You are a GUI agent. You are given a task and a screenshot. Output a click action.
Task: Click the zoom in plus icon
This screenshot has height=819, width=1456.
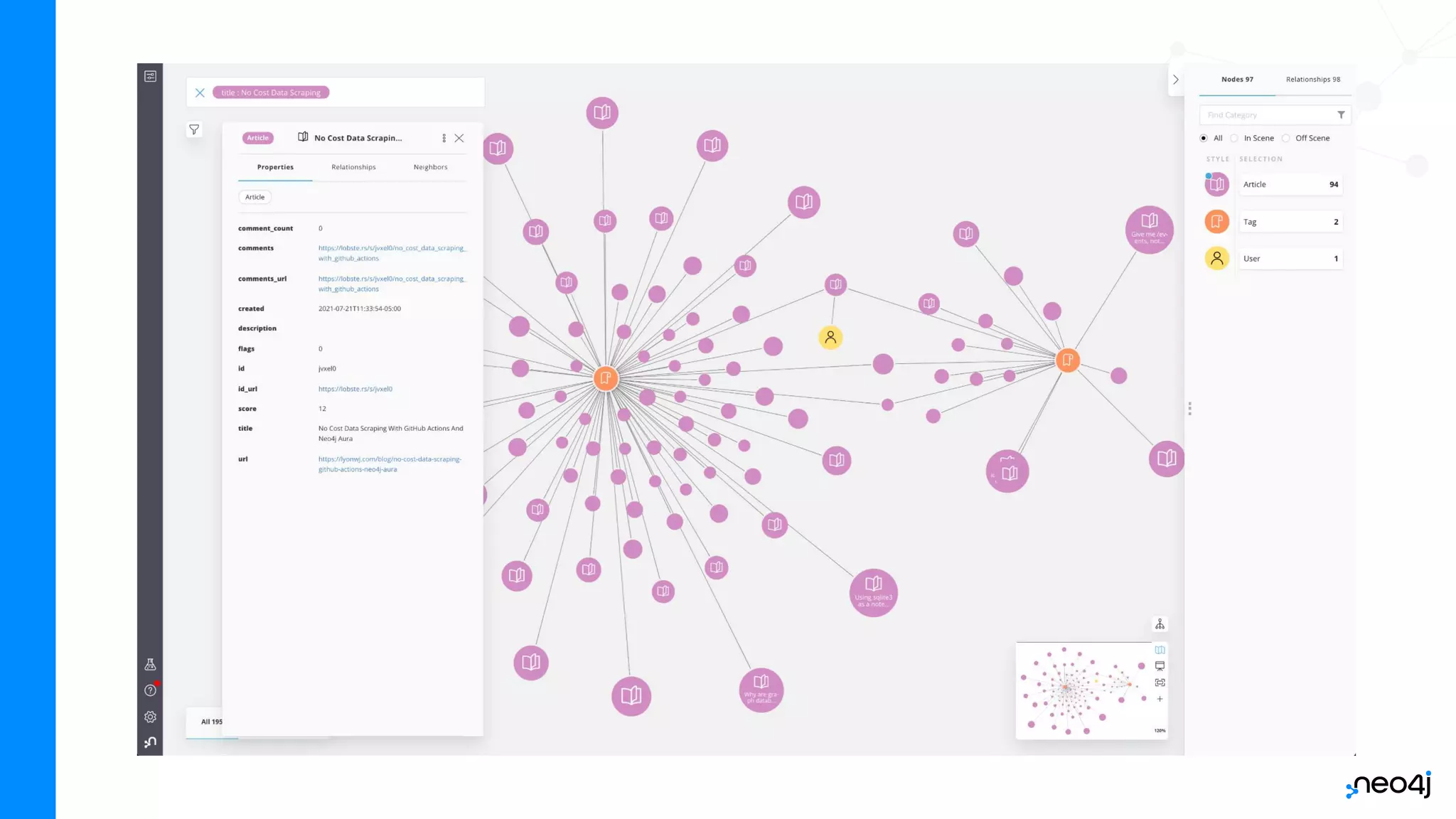(1160, 699)
